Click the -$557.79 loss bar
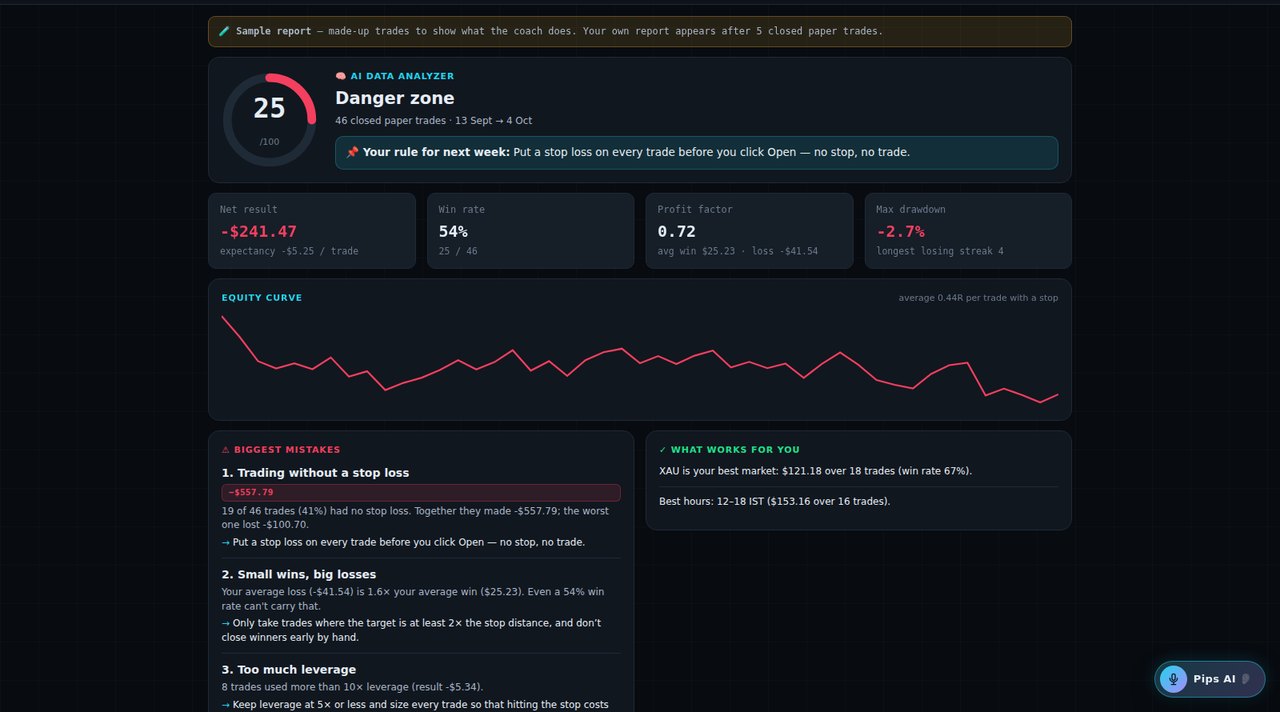 point(421,493)
